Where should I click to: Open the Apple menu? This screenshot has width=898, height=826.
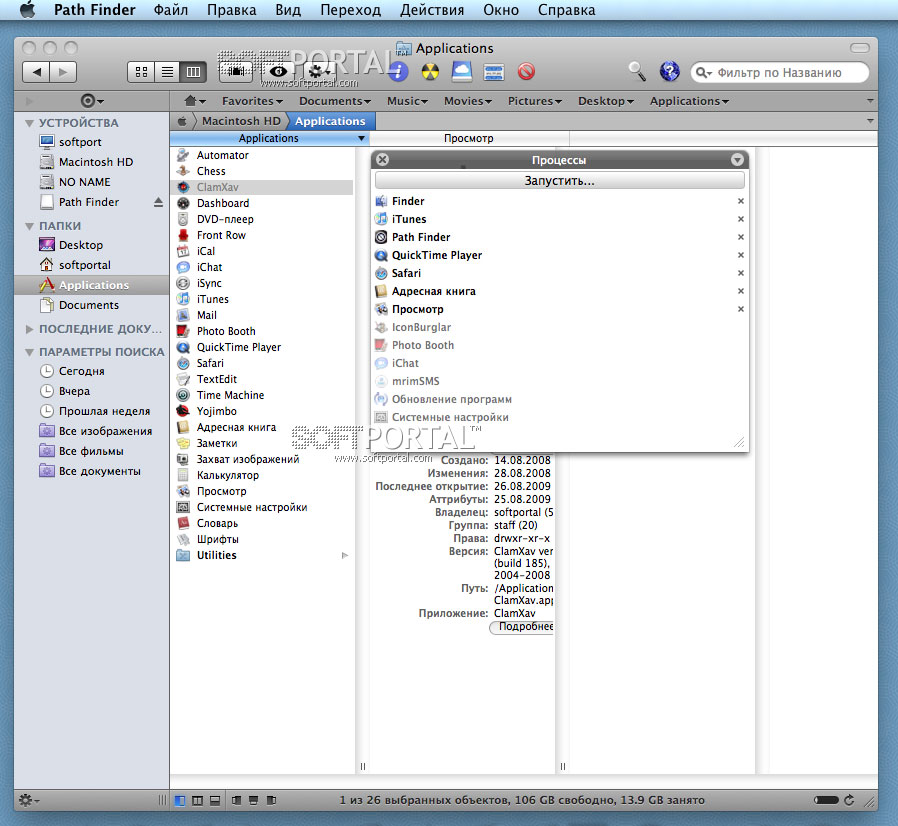[27, 10]
